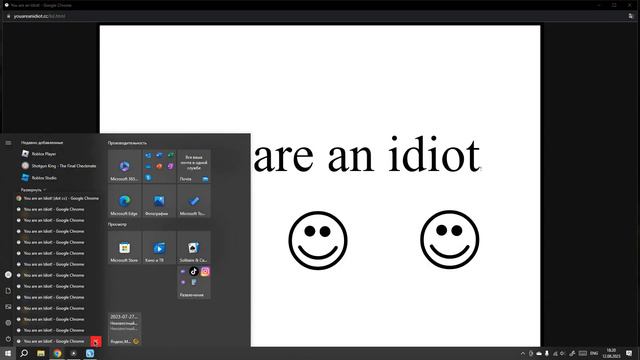This screenshot has height=360, width=640.
Task: Show hidden tray icons chevron
Action: coord(523,353)
